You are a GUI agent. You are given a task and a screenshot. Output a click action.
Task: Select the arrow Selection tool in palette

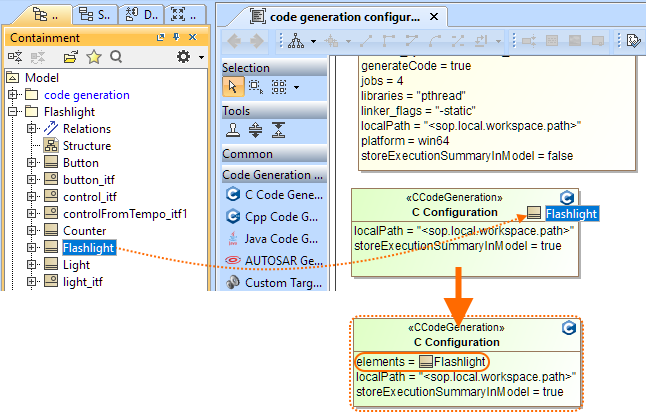pyautogui.click(x=232, y=87)
